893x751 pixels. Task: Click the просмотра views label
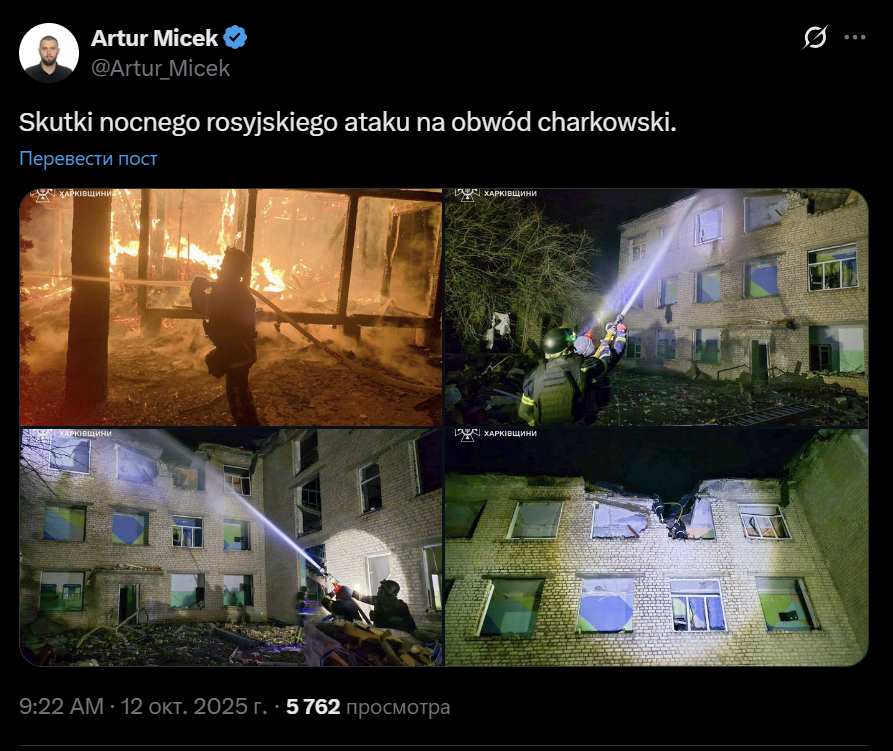398,707
